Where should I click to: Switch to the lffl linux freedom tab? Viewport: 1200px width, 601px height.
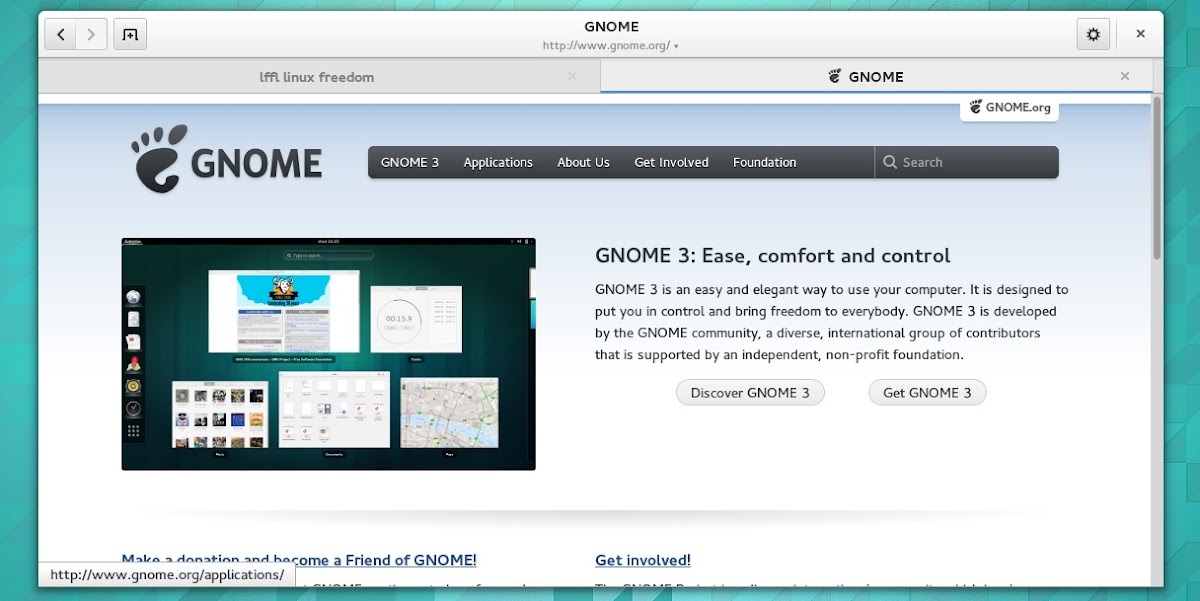coord(318,76)
